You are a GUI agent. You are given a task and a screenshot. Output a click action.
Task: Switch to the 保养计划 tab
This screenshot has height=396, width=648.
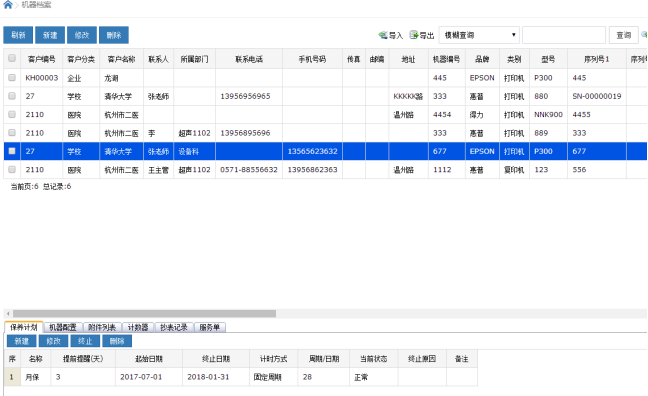(x=24, y=327)
